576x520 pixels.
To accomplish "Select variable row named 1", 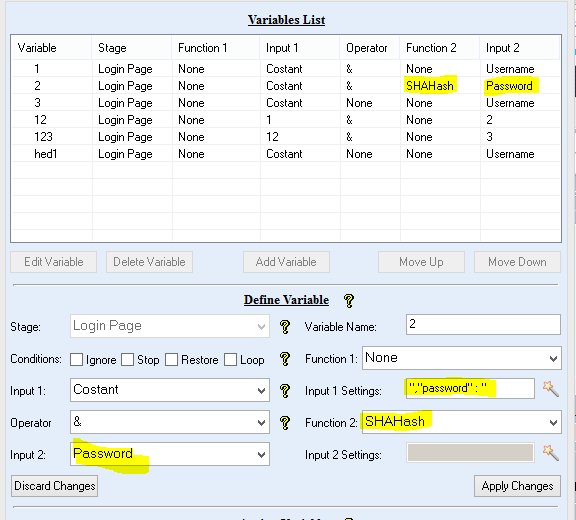I will click(x=286, y=69).
